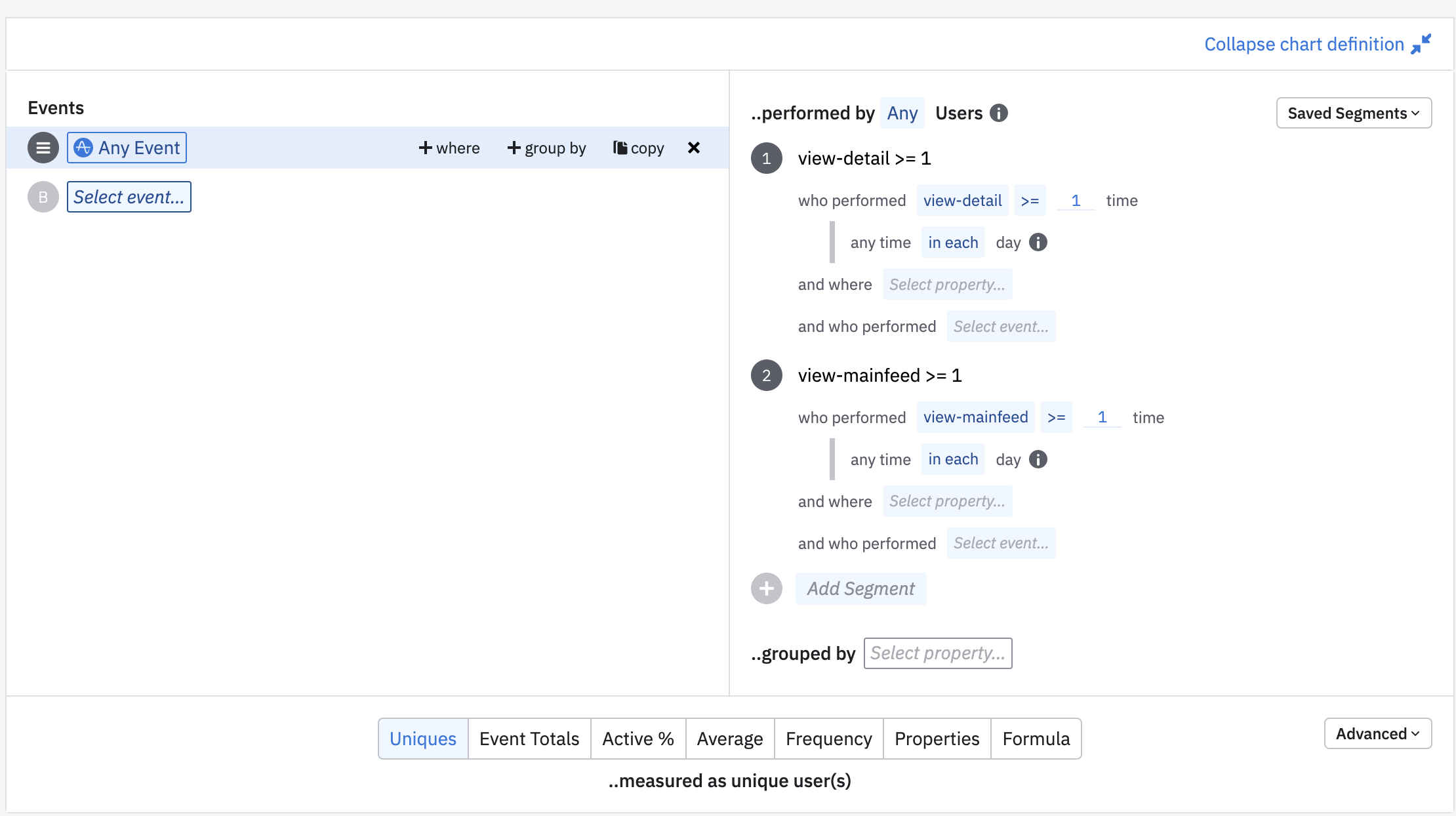Click the copy event icon

[620, 148]
